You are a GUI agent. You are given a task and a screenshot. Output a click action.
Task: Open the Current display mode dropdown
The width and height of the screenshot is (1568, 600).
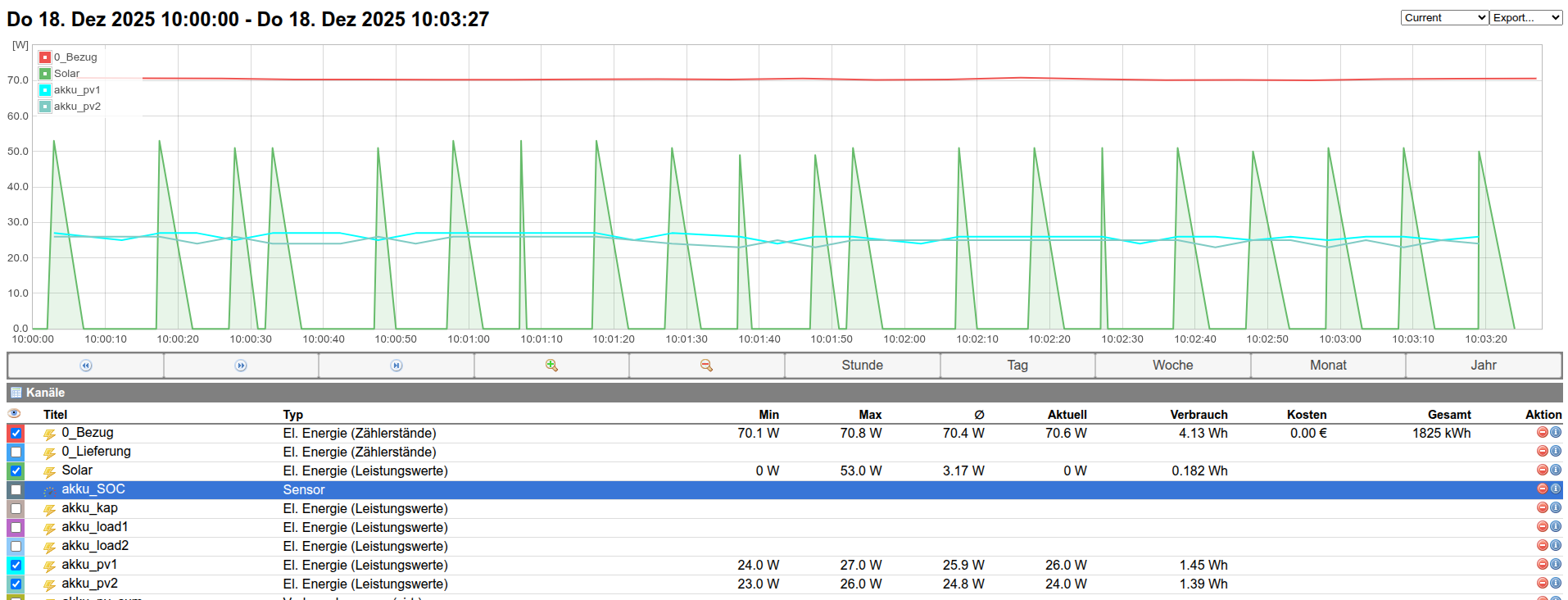tap(1444, 18)
